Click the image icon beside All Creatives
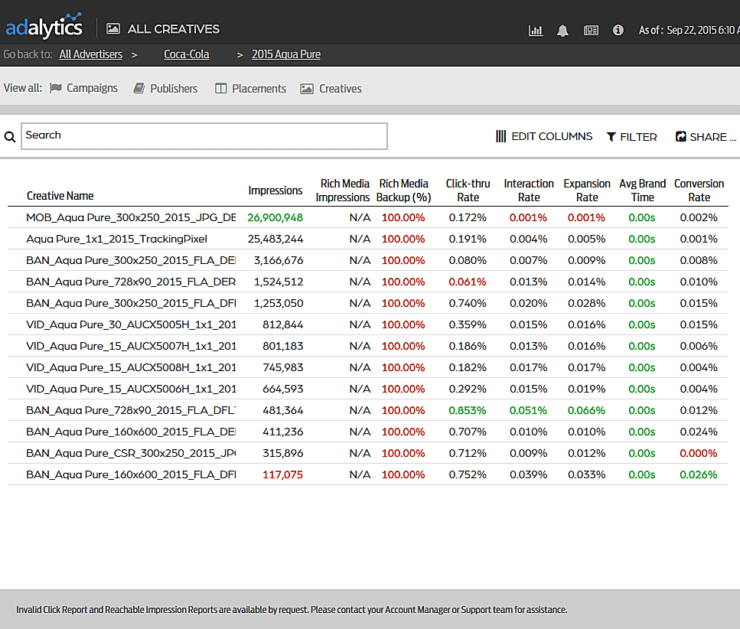Image resolution: width=740 pixels, height=629 pixels. (113, 29)
